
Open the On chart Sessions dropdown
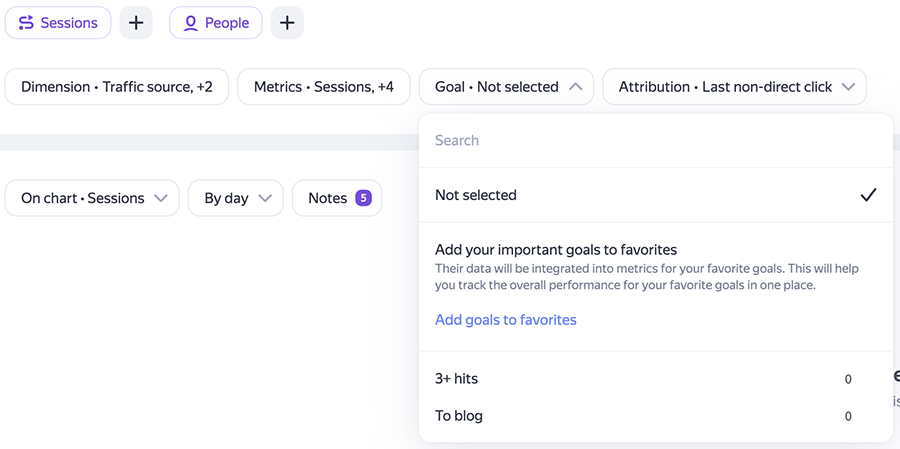point(92,198)
